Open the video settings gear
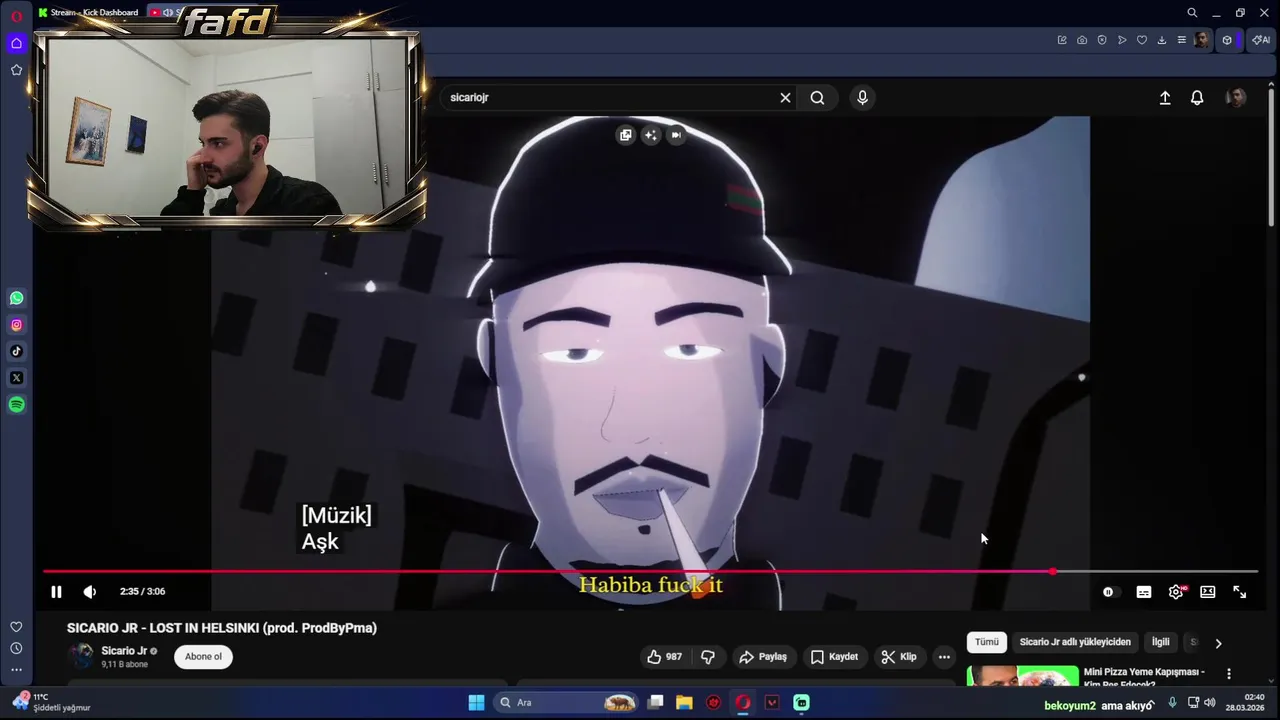The width and height of the screenshot is (1280, 720). [x=1176, y=592]
